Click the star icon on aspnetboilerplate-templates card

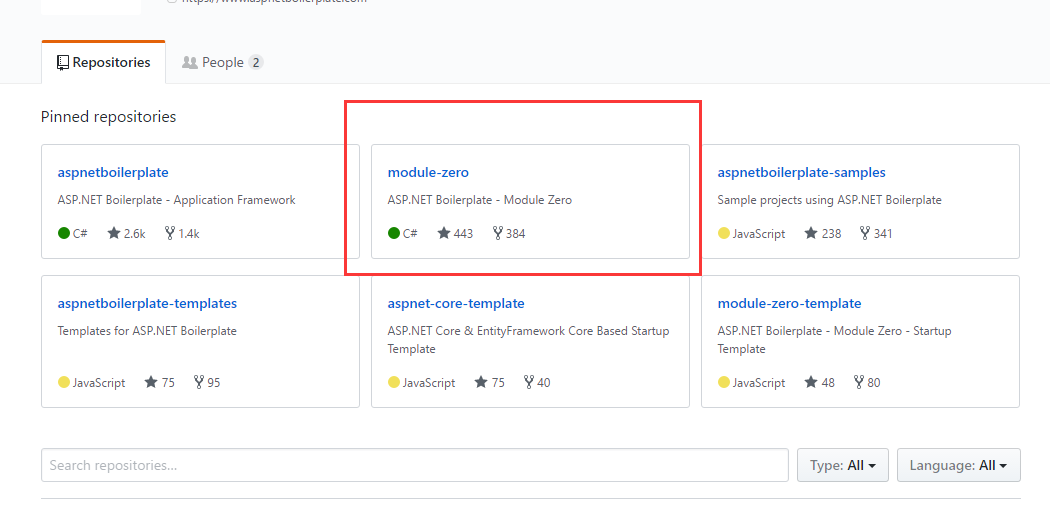tap(151, 382)
